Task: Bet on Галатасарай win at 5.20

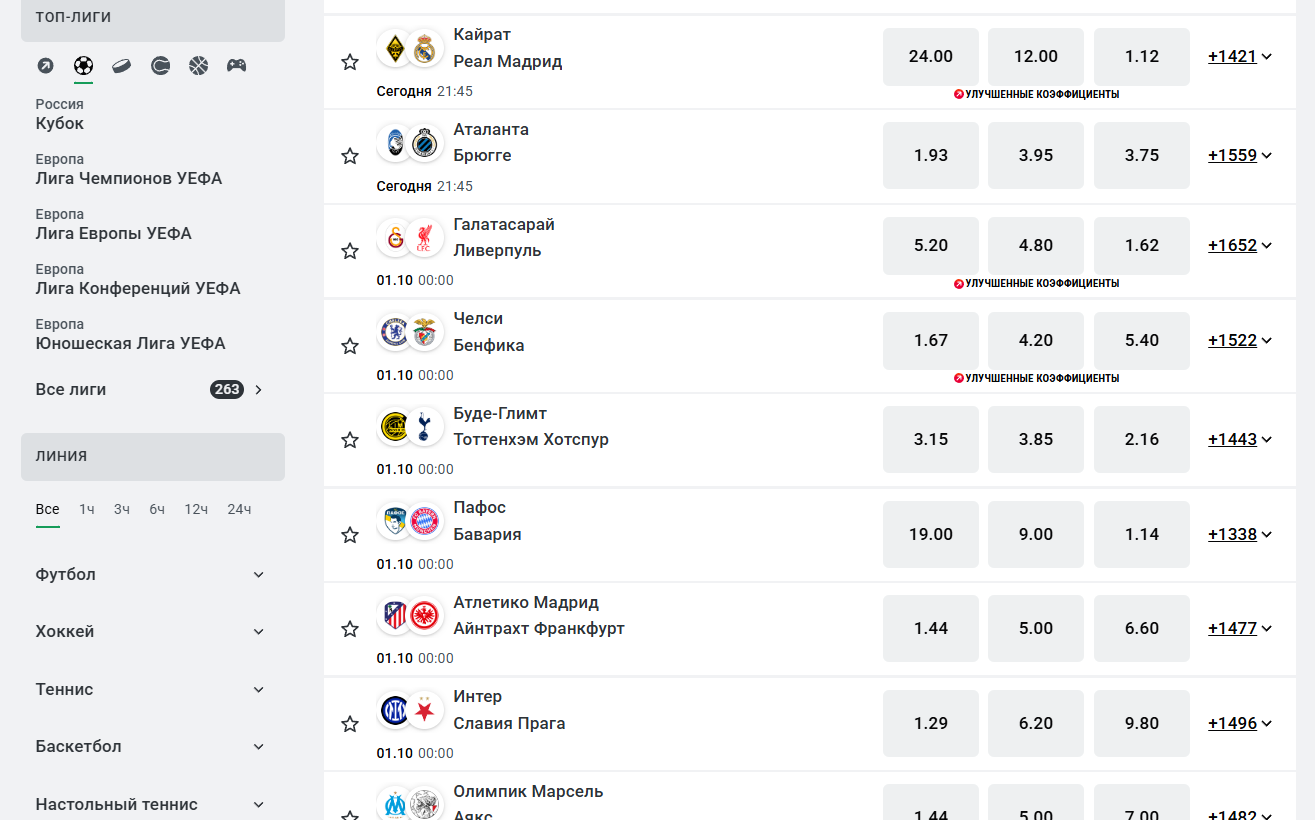Action: tap(930, 245)
